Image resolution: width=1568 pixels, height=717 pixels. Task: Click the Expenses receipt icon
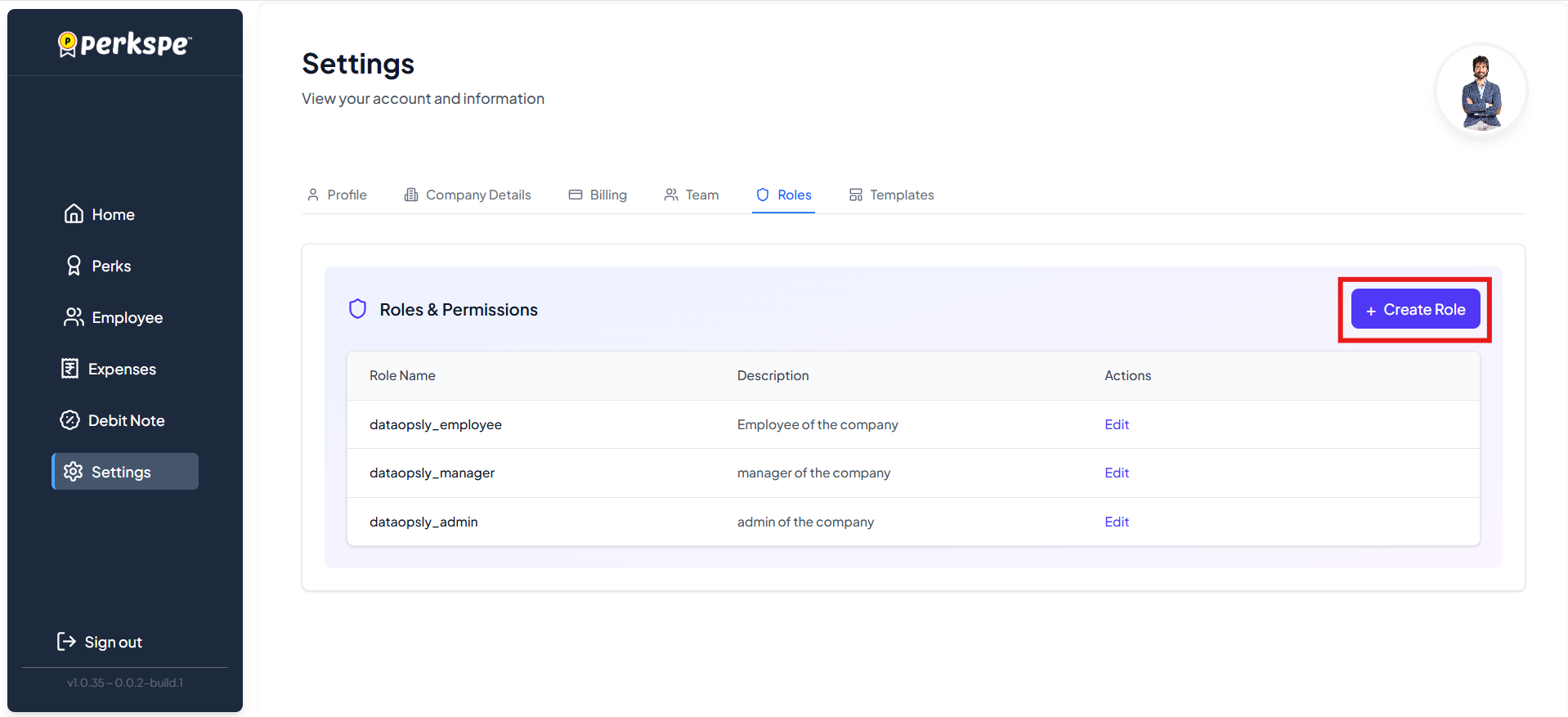click(x=70, y=369)
